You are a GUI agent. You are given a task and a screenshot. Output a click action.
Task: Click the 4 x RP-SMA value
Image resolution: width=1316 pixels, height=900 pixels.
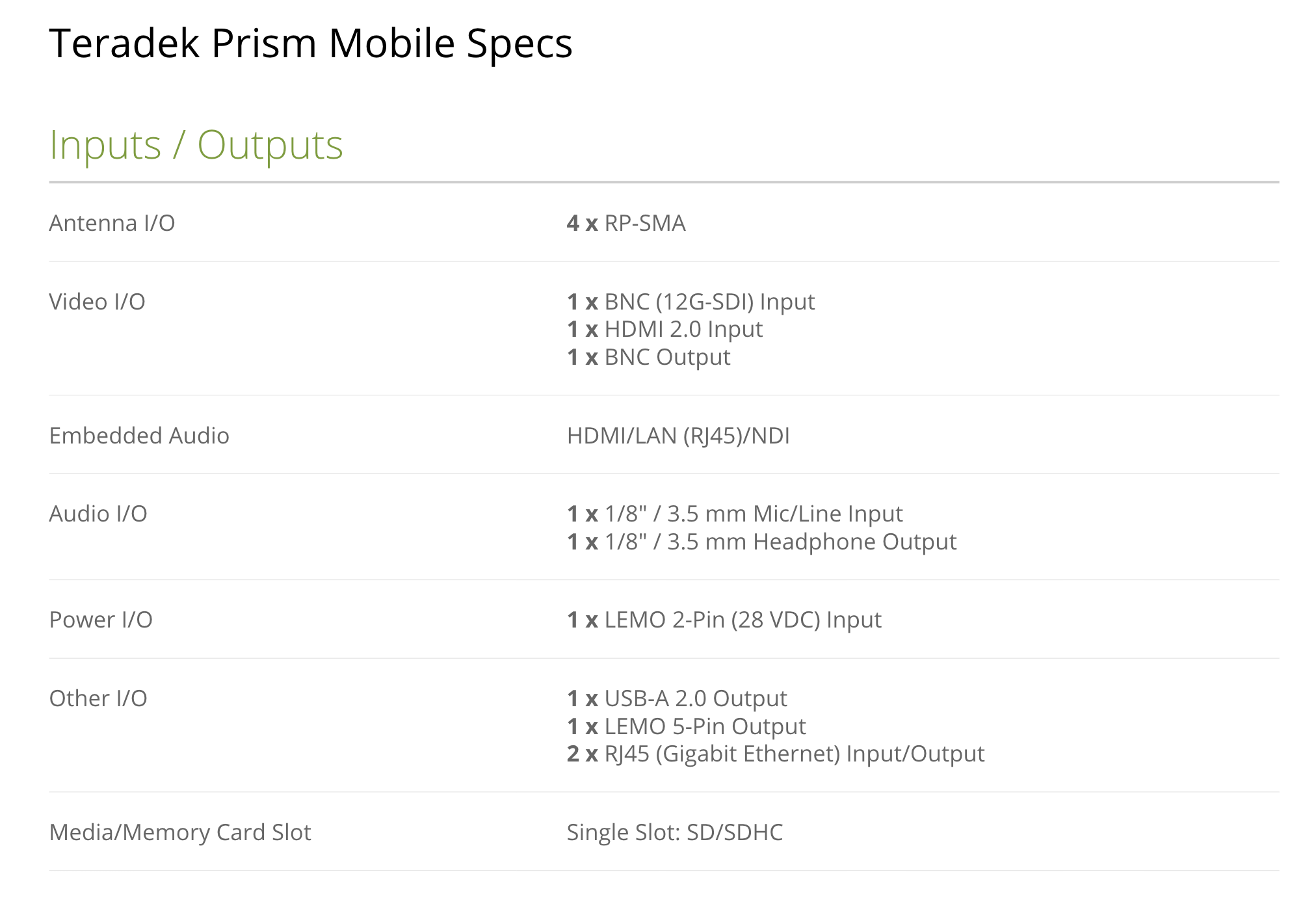point(625,223)
